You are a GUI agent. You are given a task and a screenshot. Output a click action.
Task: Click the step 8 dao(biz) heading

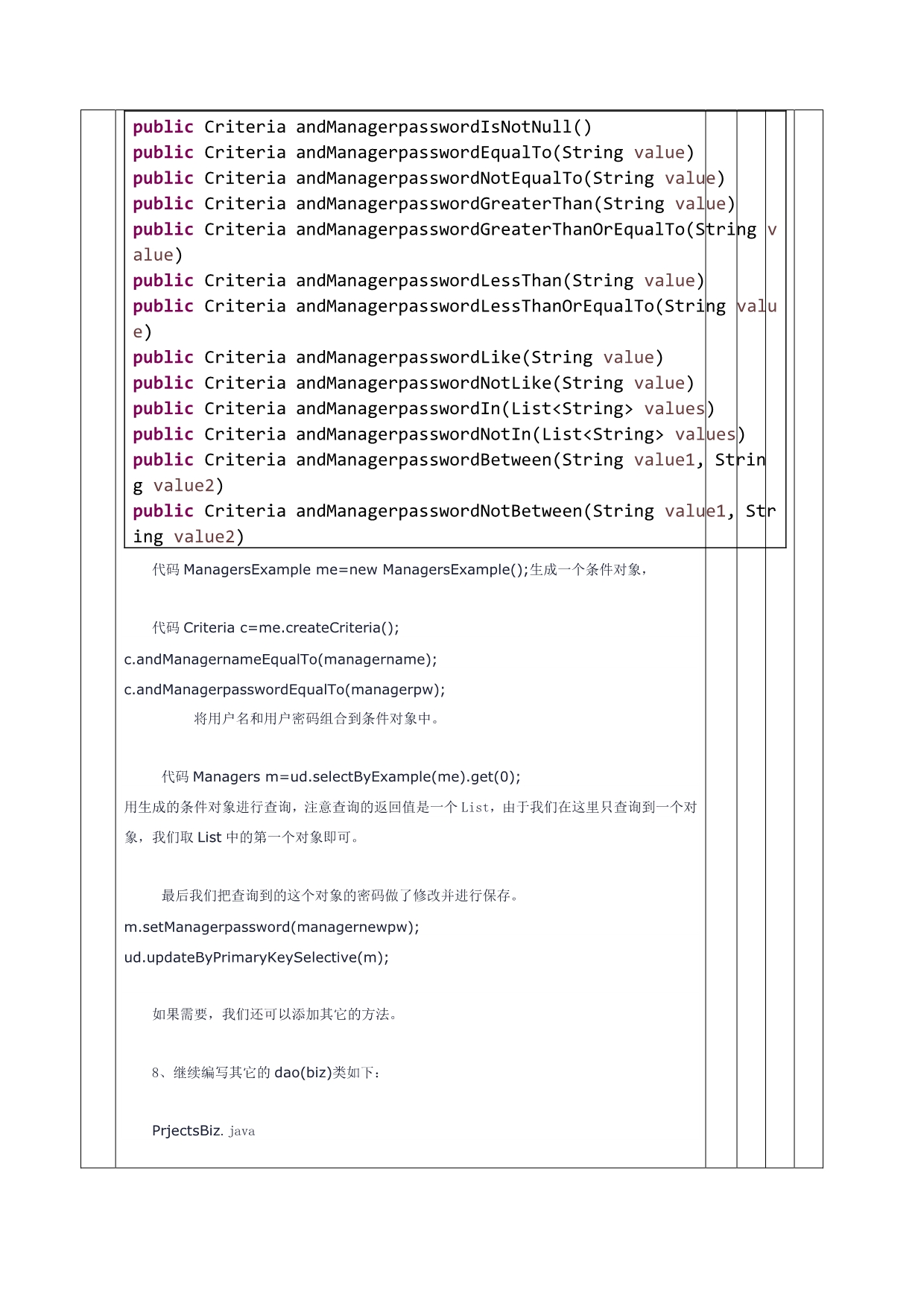pos(266,1073)
